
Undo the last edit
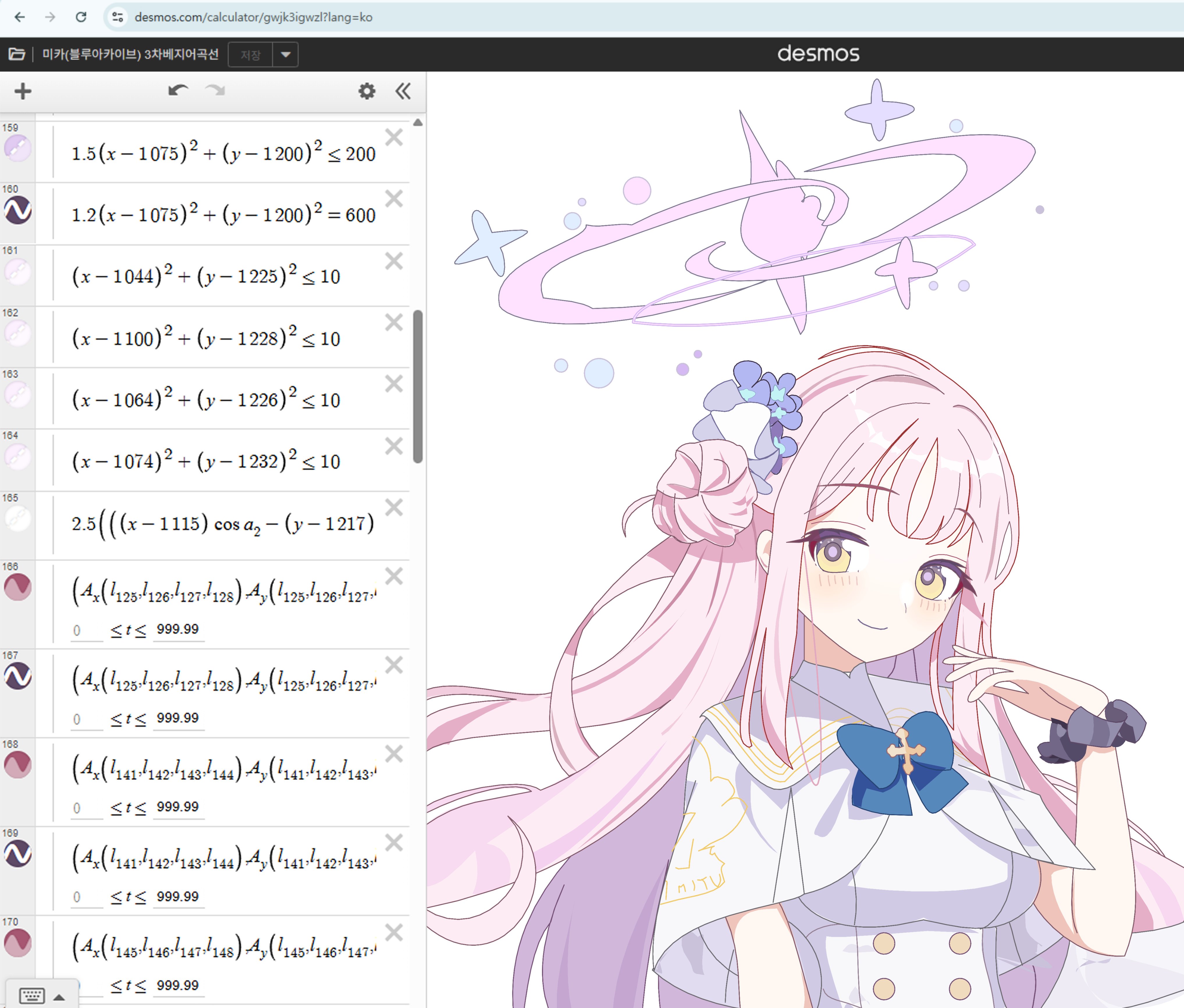click(x=178, y=91)
